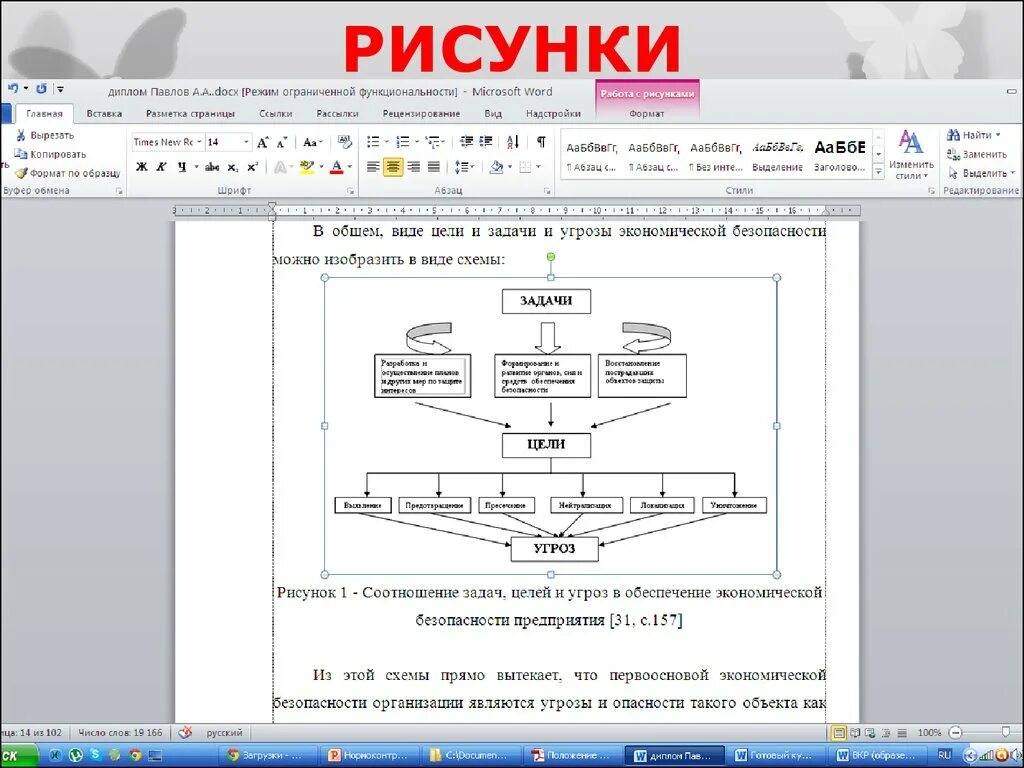The width and height of the screenshot is (1024, 768).
Task: Click the Align Left icon
Action: coord(373,167)
